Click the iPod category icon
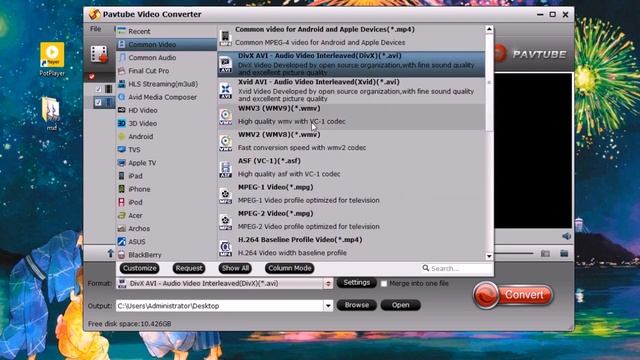The width and height of the screenshot is (640, 360). [122, 202]
